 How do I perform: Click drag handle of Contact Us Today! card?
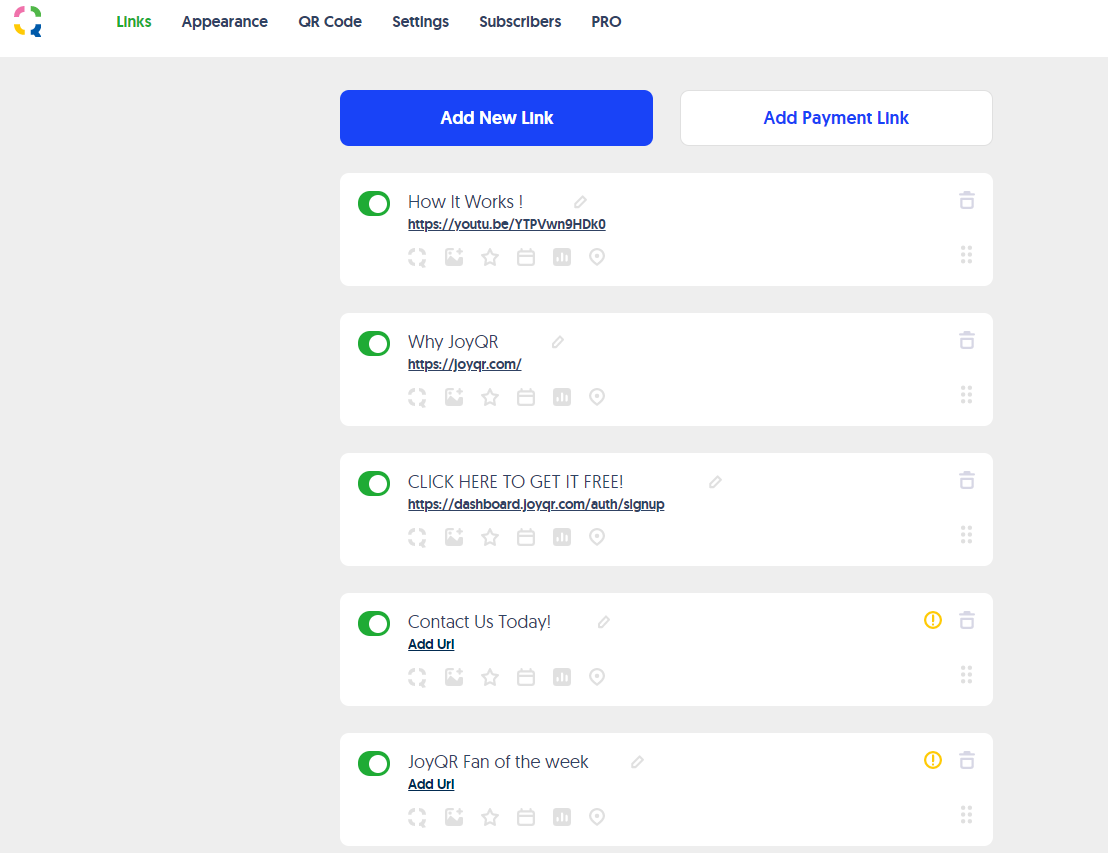click(x=967, y=674)
